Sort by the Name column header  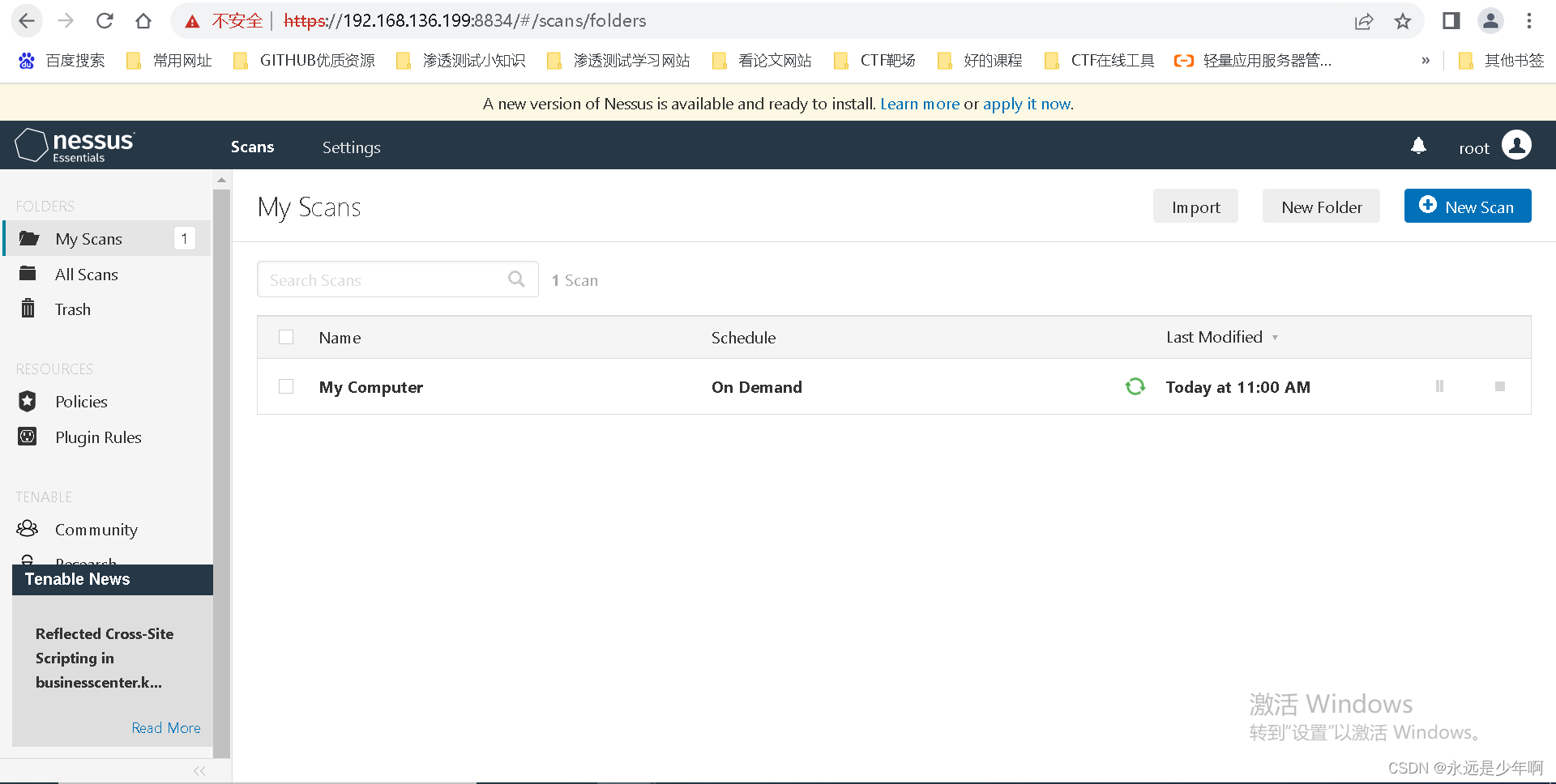[340, 338]
